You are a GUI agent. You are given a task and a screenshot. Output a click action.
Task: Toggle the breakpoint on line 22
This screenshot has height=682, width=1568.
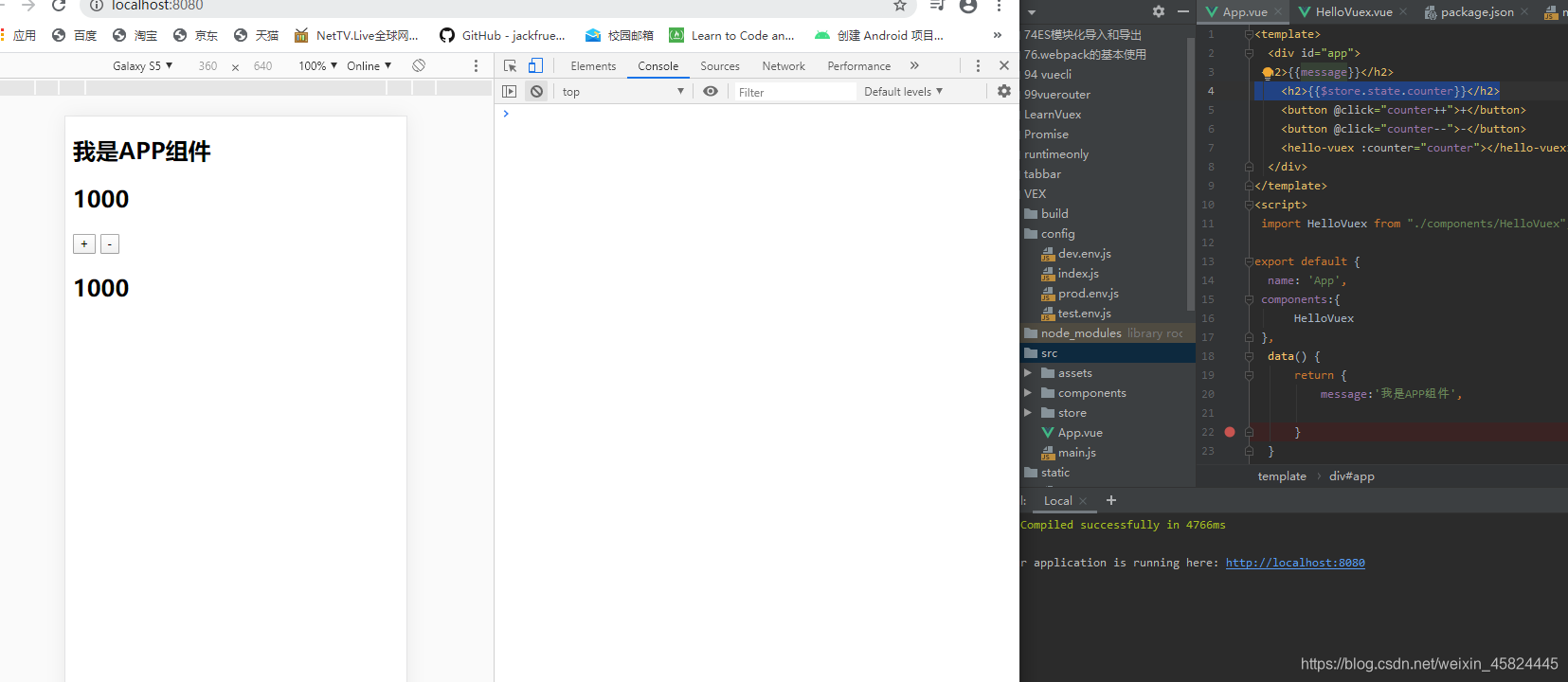(1230, 432)
